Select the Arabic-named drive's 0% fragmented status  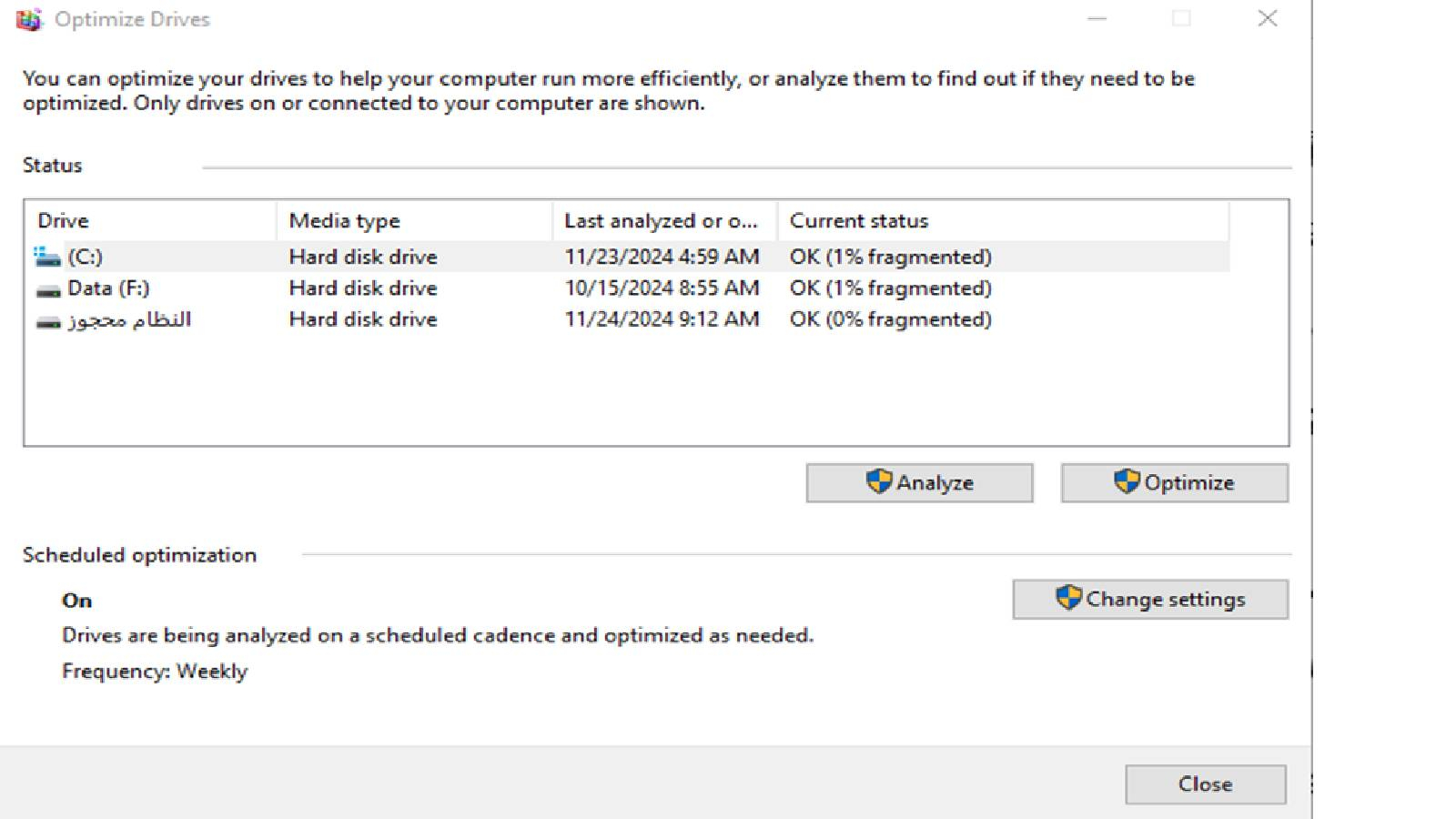point(890,319)
